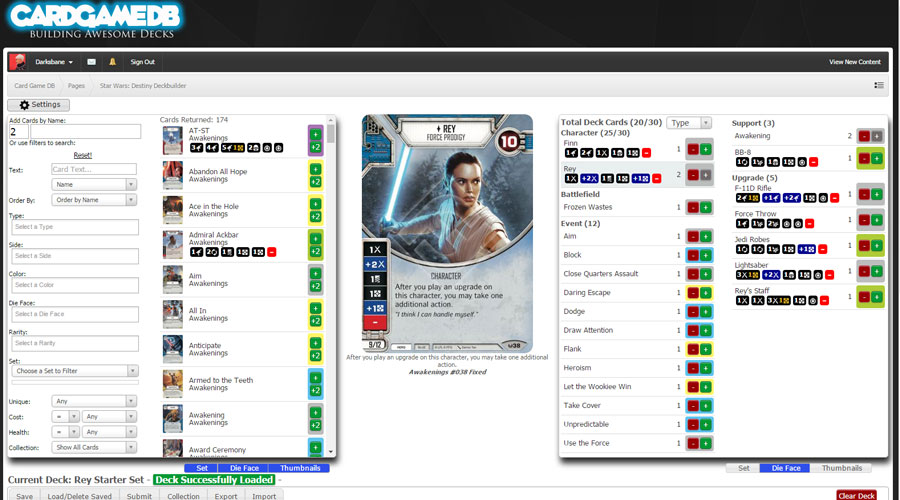The height and width of the screenshot is (500, 900).
Task: Switch deck panel to Set view
Action: [x=743, y=467]
